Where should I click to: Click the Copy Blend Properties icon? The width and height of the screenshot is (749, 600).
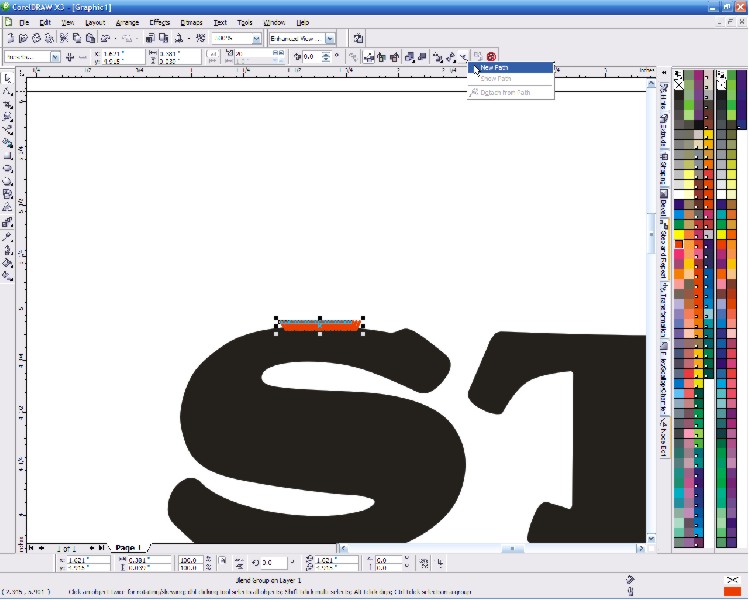478,57
